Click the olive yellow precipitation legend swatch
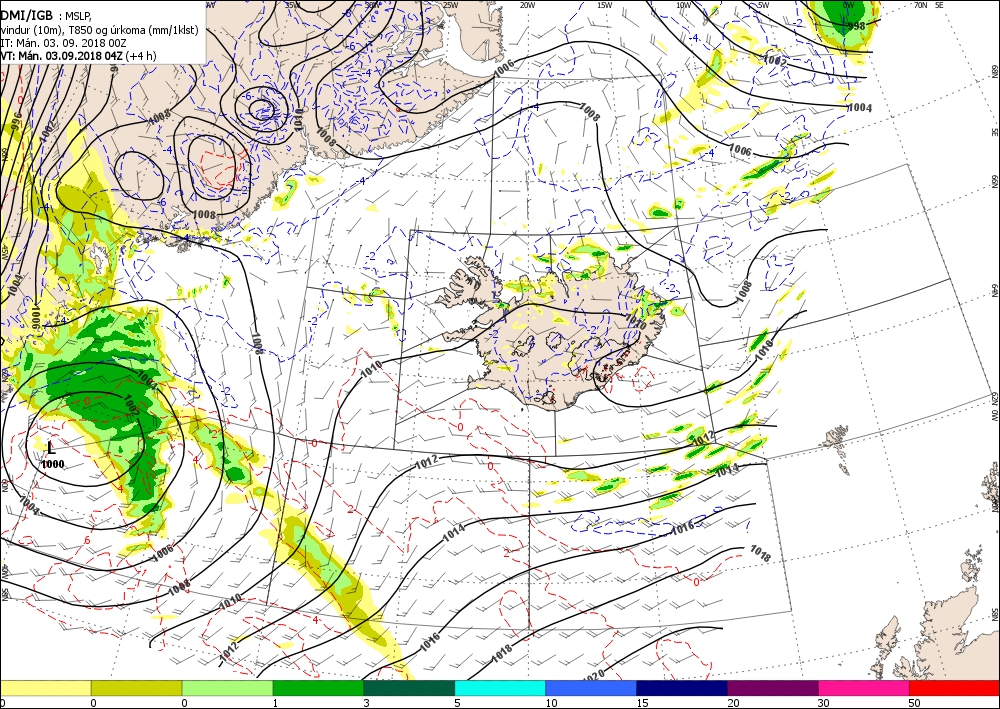Image resolution: width=1000 pixels, height=709 pixels. coord(136,689)
